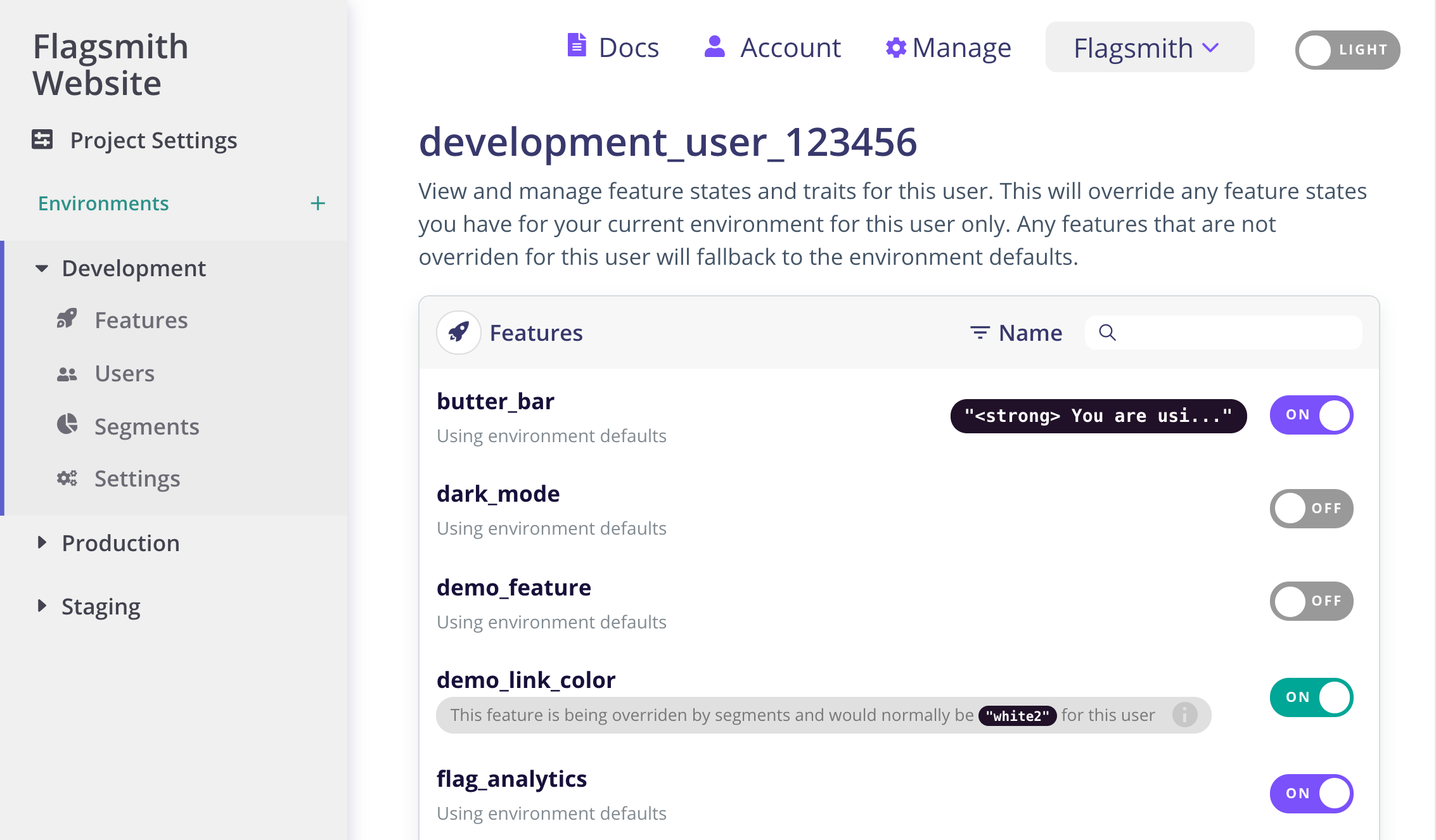Open the Flagsmith organization dropdown
Viewport: 1436px width, 840px height.
[1148, 47]
